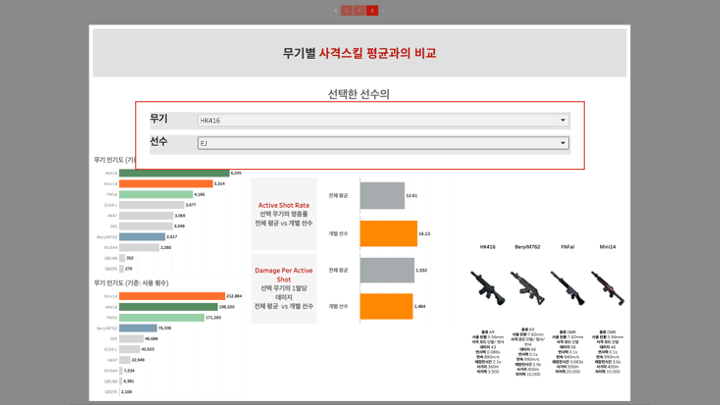Select the AKA7 bar valued 3,069
The width and height of the screenshot is (720, 405).
pos(146,215)
